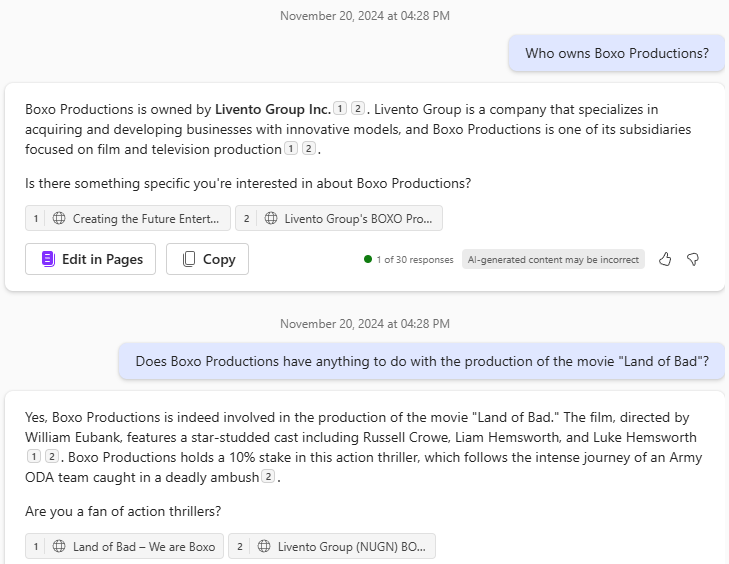This screenshot has height=564, width=729.
Task: Click the first November 20, 2024 timestamp
Action: pyautogui.click(x=365, y=16)
